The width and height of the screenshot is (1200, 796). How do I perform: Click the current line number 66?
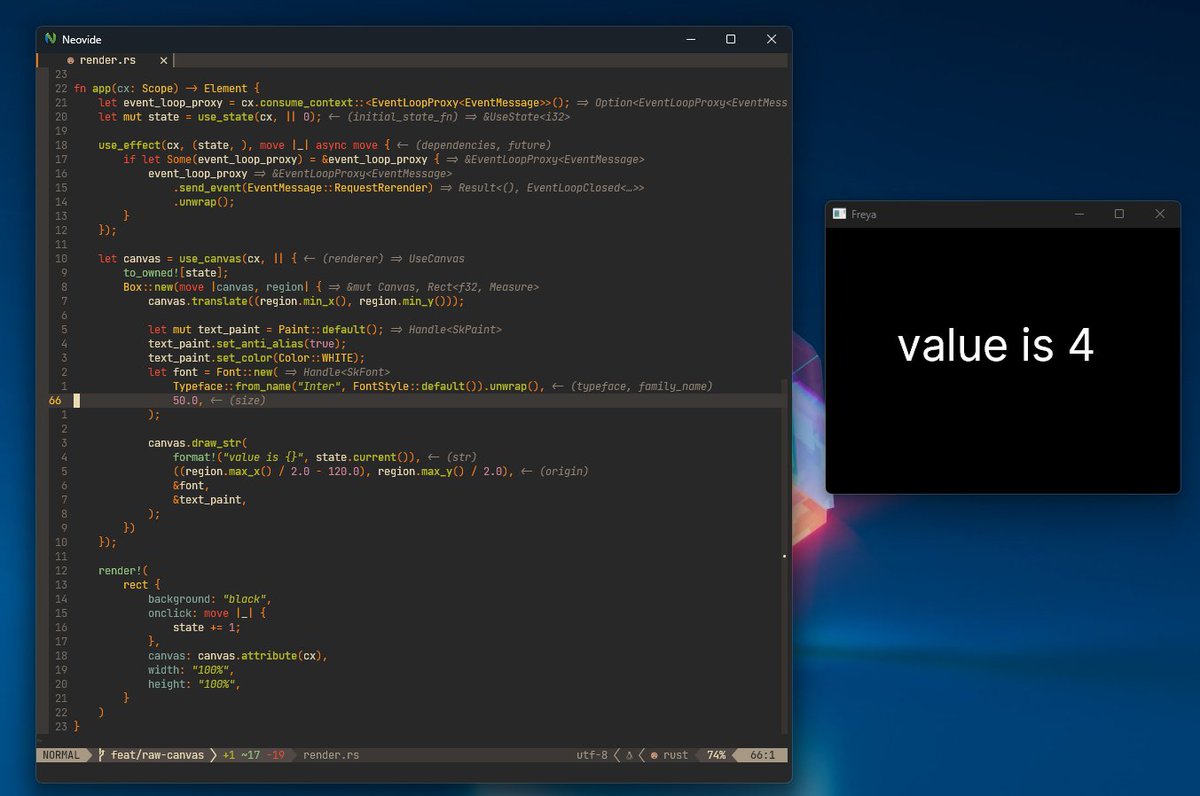[x=55, y=400]
